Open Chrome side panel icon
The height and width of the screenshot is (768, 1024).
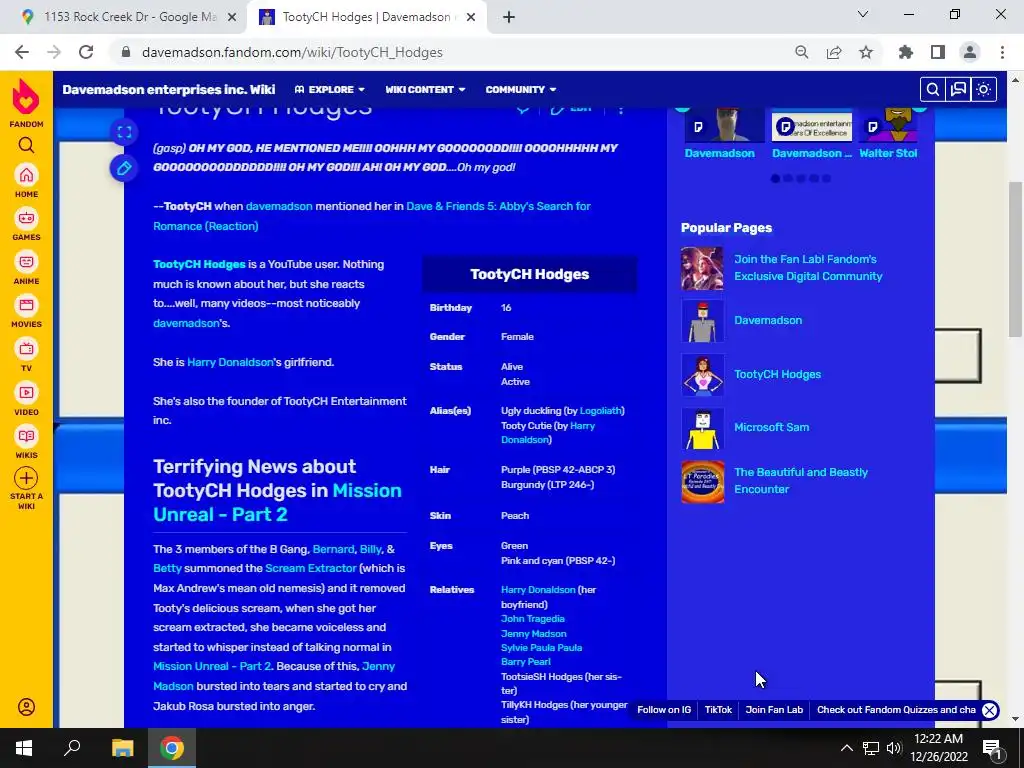pos(938,52)
